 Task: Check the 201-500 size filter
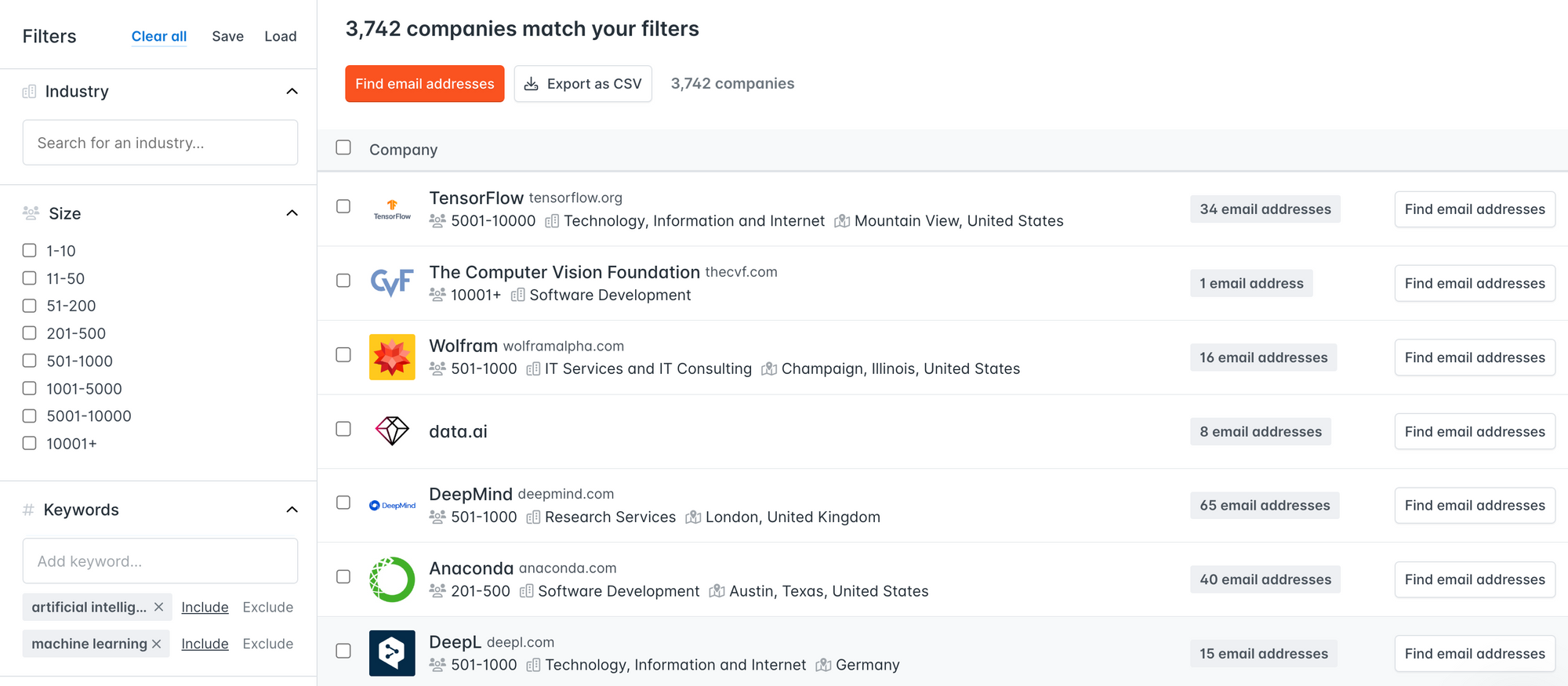[x=30, y=332]
